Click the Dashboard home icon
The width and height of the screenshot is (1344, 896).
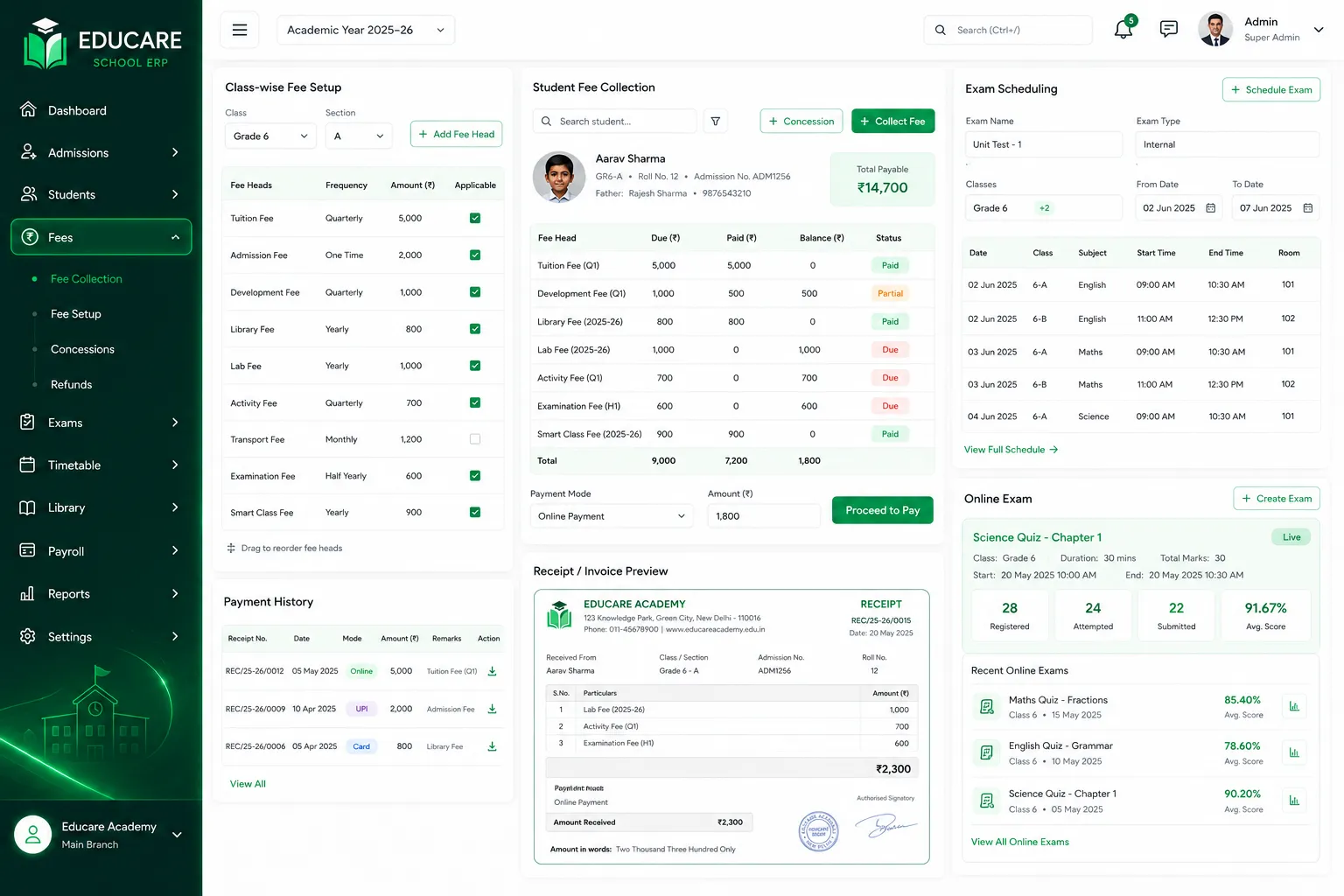28,110
